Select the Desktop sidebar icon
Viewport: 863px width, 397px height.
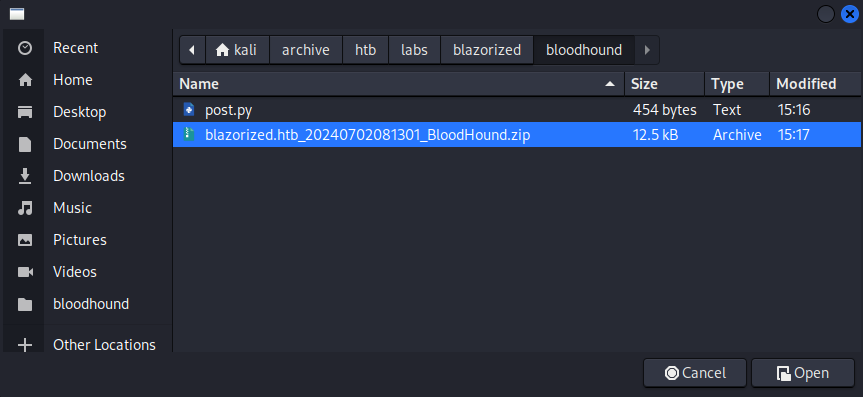pos(25,112)
